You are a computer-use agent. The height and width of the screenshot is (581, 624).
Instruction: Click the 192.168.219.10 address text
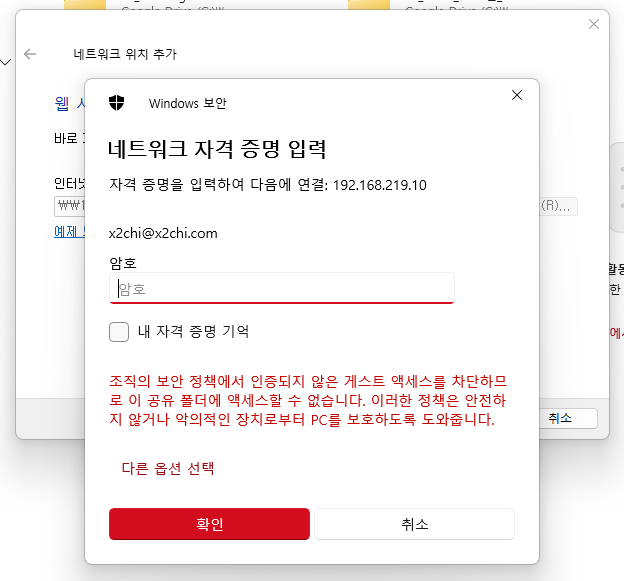pyautogui.click(x=380, y=185)
